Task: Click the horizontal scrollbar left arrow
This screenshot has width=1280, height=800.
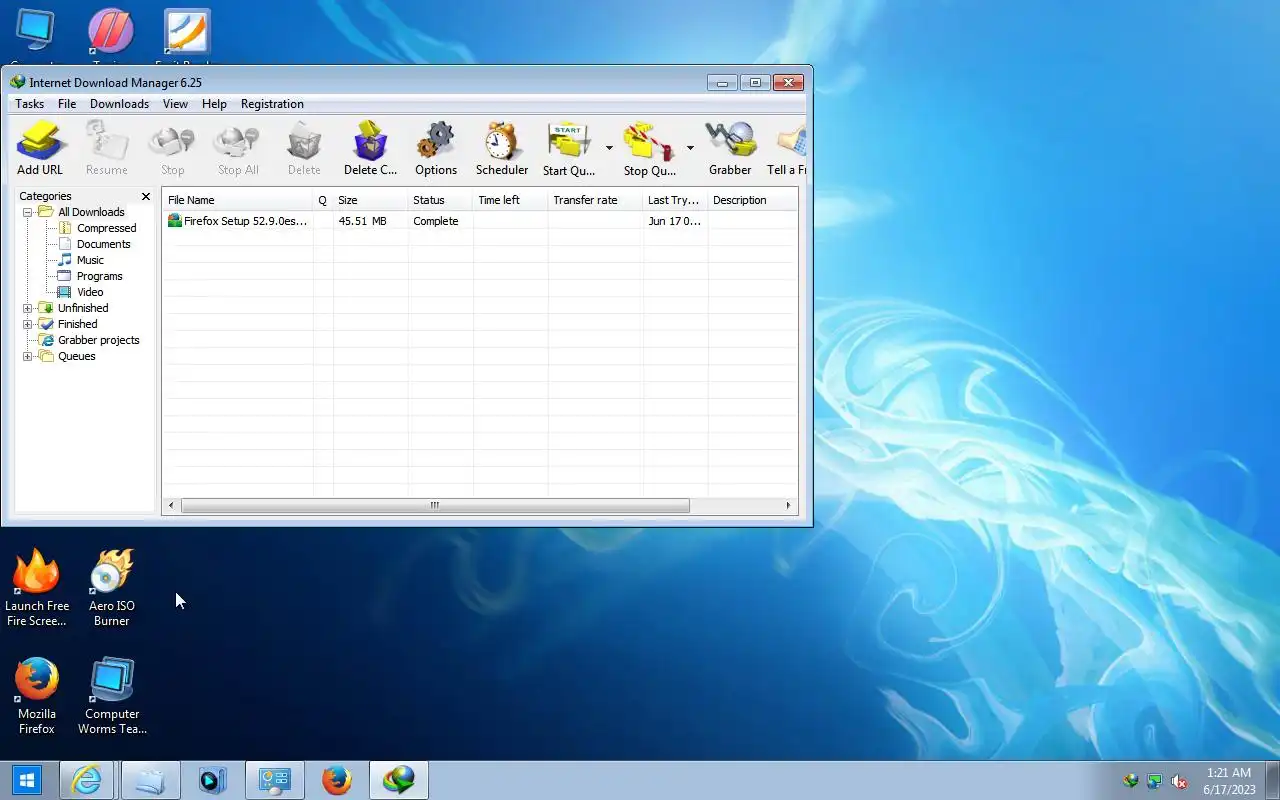Action: coord(171,506)
